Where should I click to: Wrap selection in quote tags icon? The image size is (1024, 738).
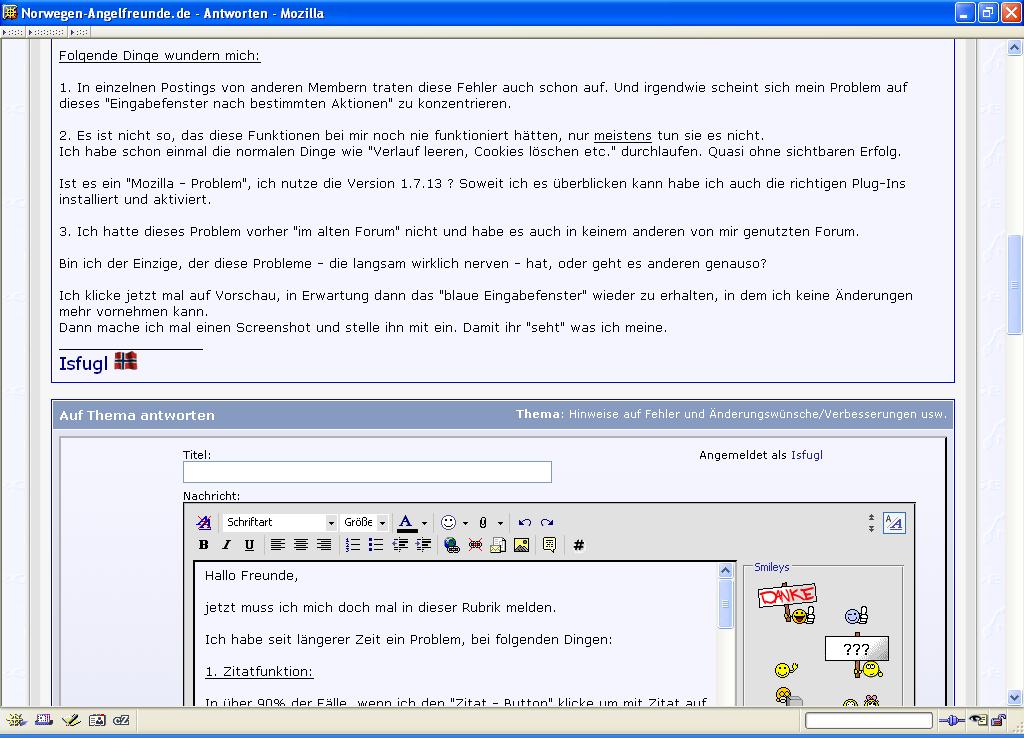coord(549,545)
